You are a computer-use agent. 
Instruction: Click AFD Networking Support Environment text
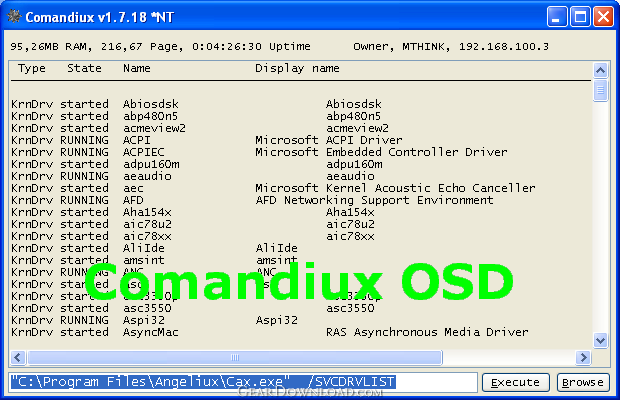[x=374, y=200]
